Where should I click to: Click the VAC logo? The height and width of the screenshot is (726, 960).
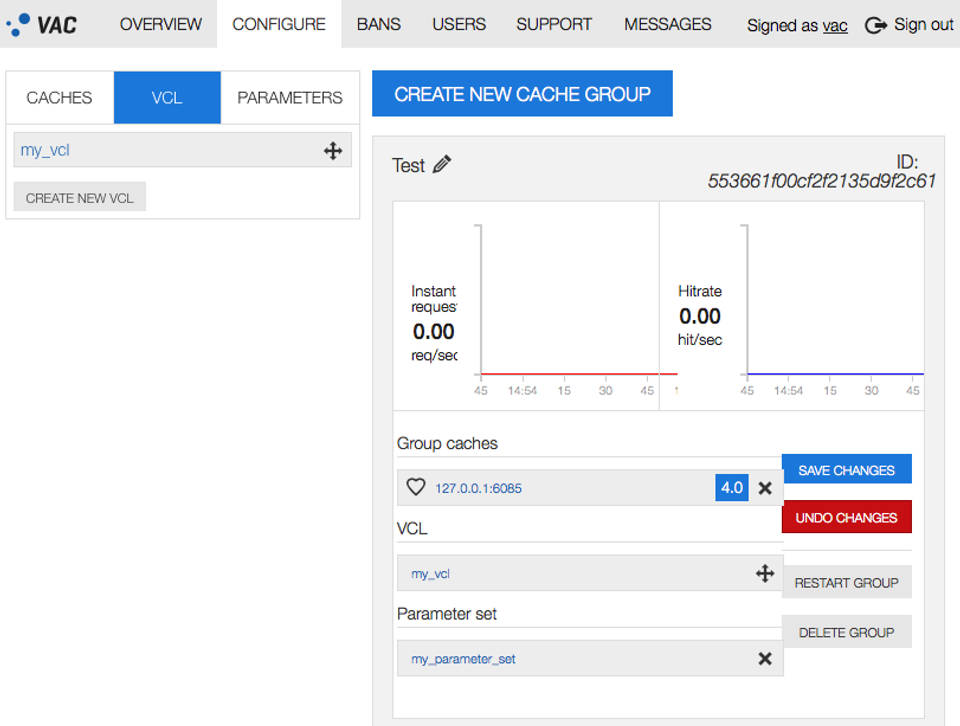coord(44,24)
